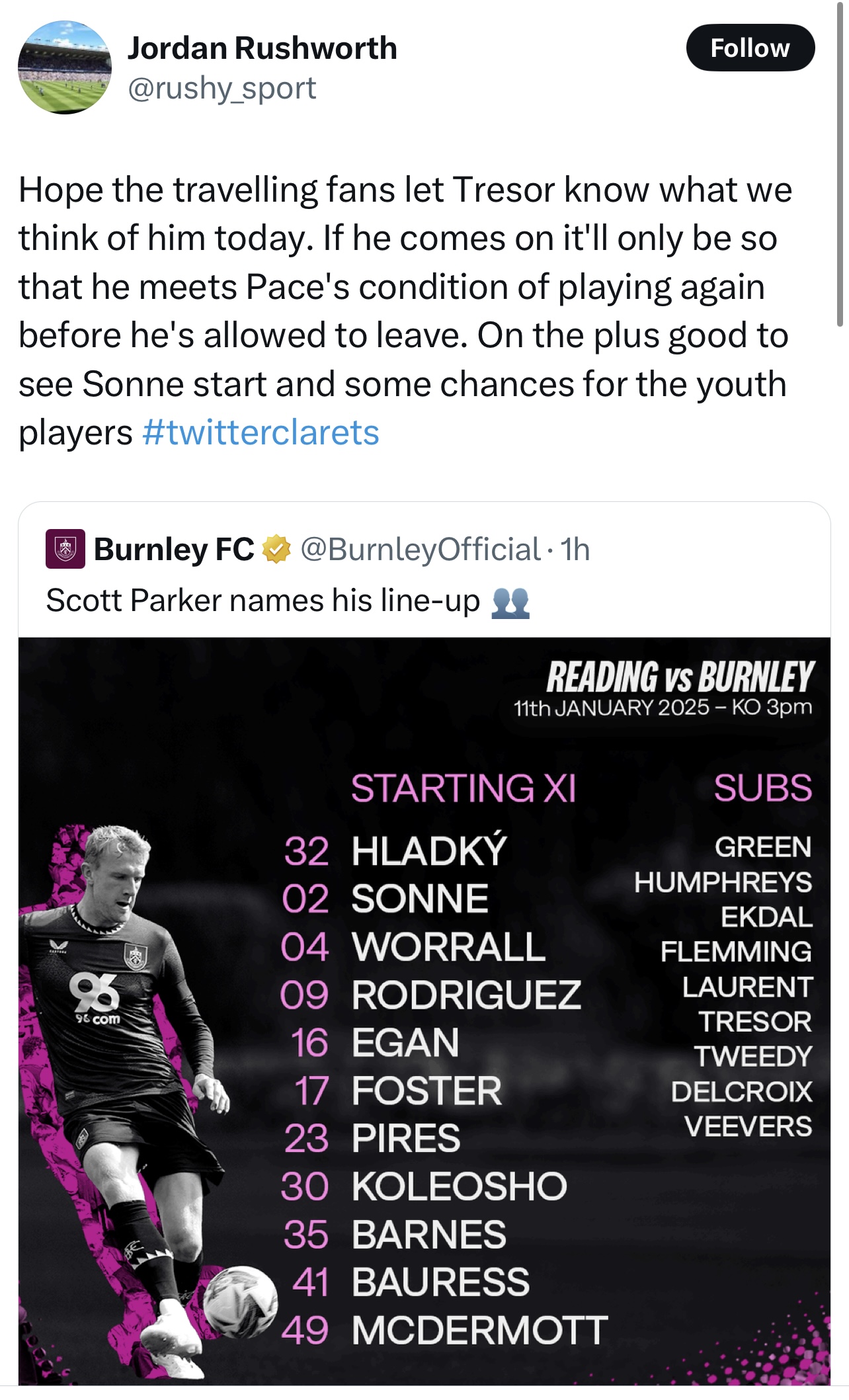Open the #twitterclarets hashtag
The width and height of the screenshot is (849, 1400).
point(261,432)
